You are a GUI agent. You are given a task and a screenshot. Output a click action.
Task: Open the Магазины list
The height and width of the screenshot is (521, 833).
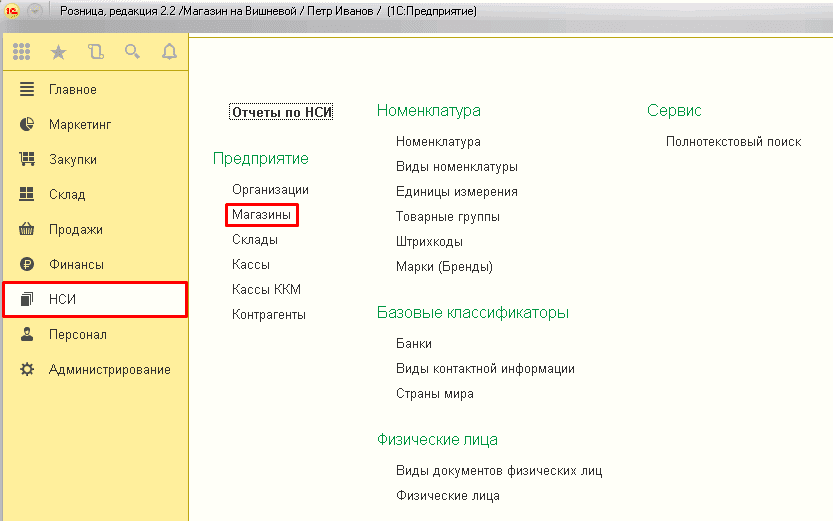(x=261, y=215)
